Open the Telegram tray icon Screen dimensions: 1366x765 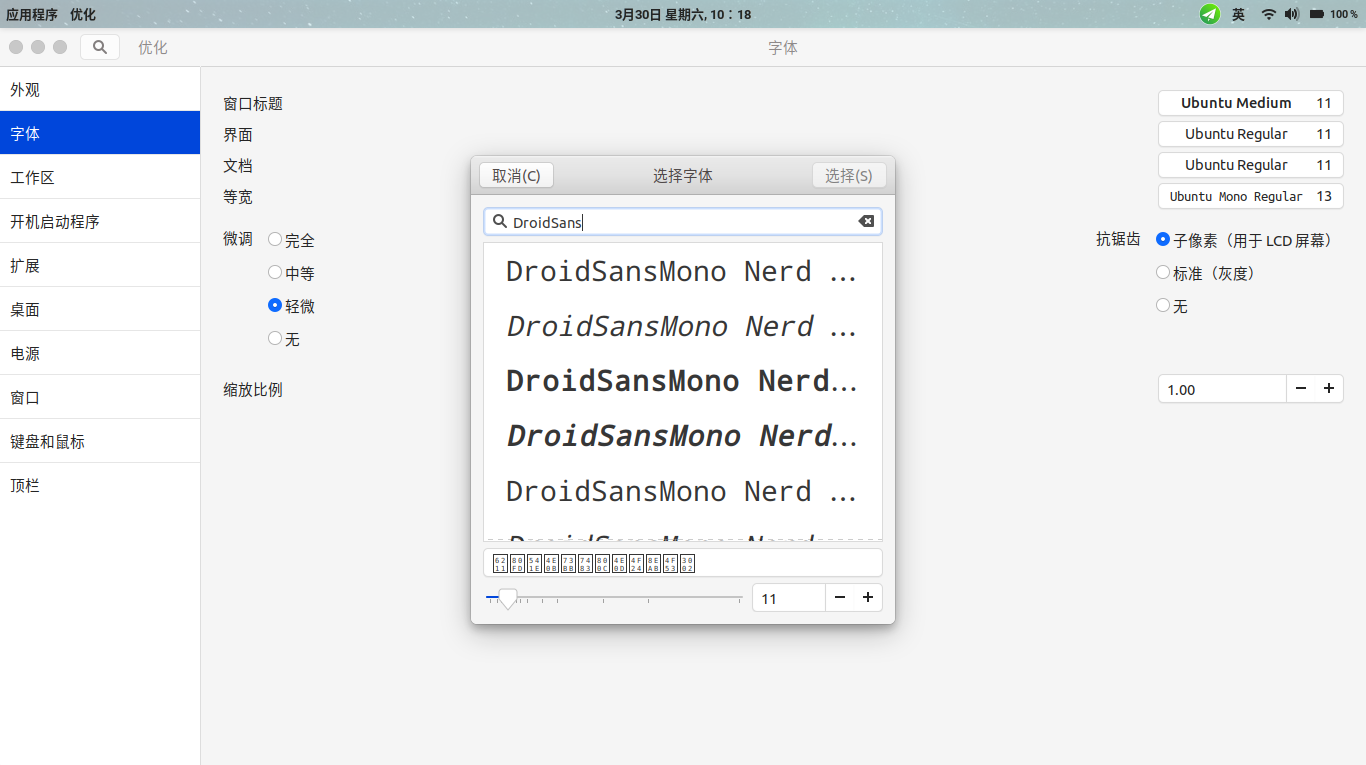pos(1209,14)
